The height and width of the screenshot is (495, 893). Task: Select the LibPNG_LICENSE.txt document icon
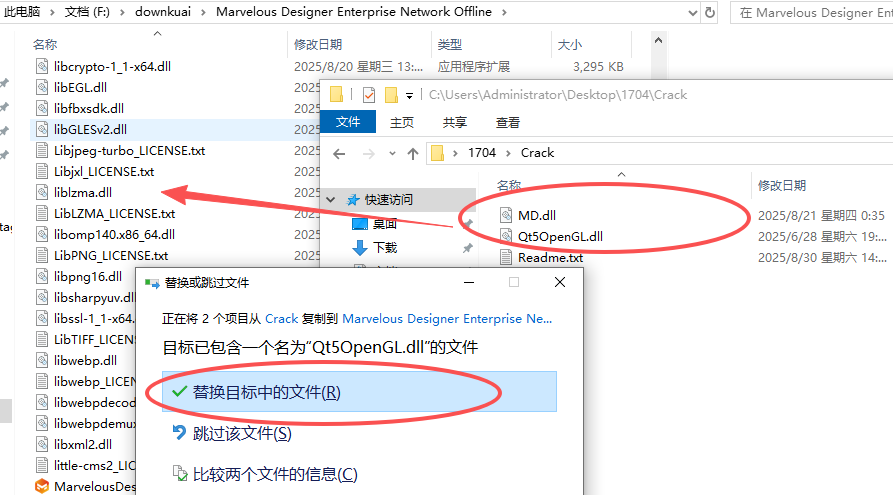coord(42,255)
